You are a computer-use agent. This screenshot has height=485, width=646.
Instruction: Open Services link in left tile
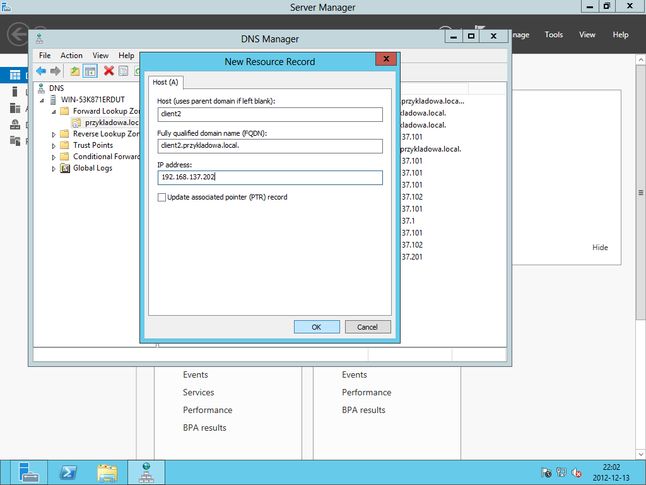pyautogui.click(x=199, y=393)
